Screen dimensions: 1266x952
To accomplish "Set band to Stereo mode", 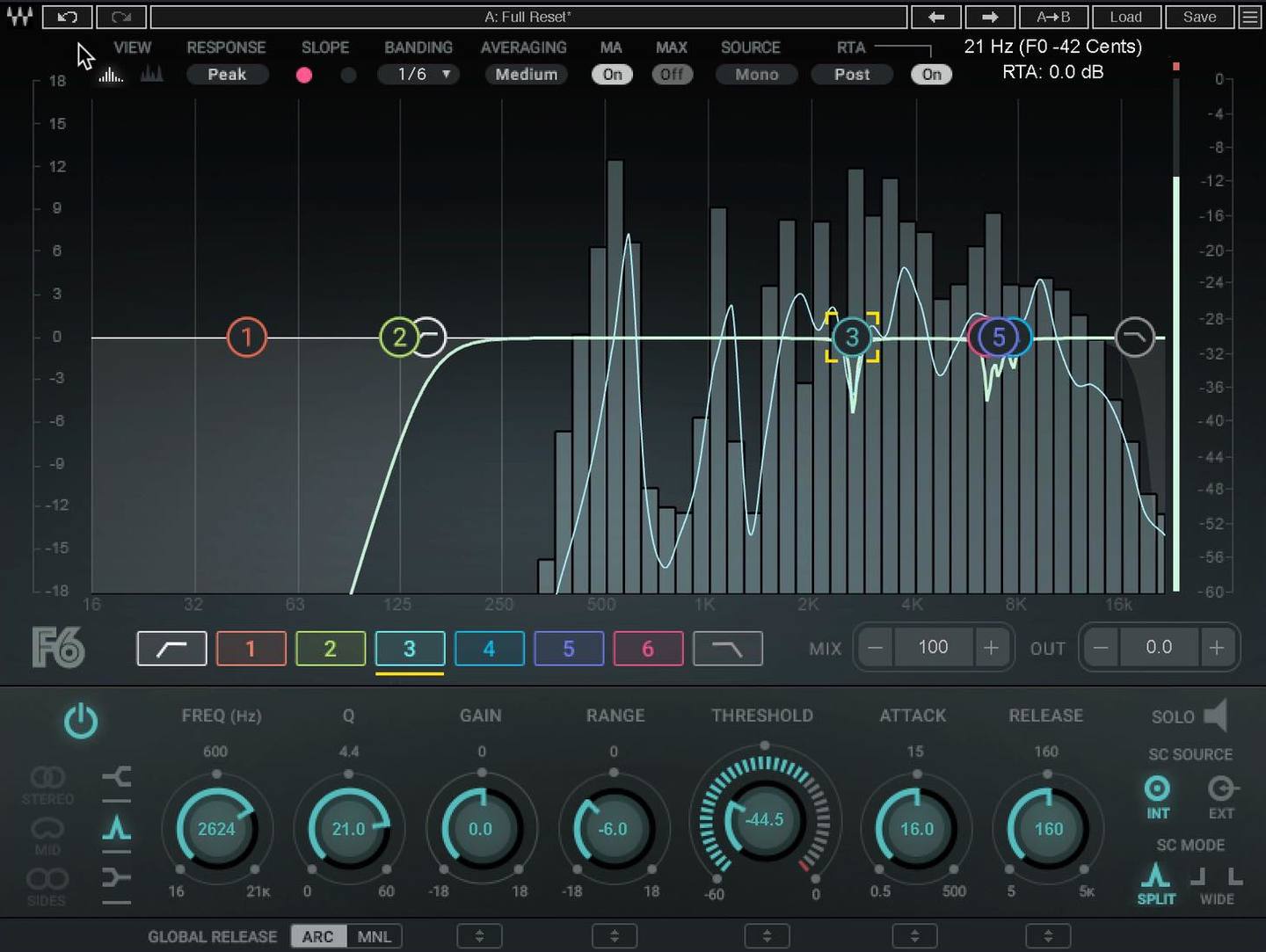I will pos(47,784).
